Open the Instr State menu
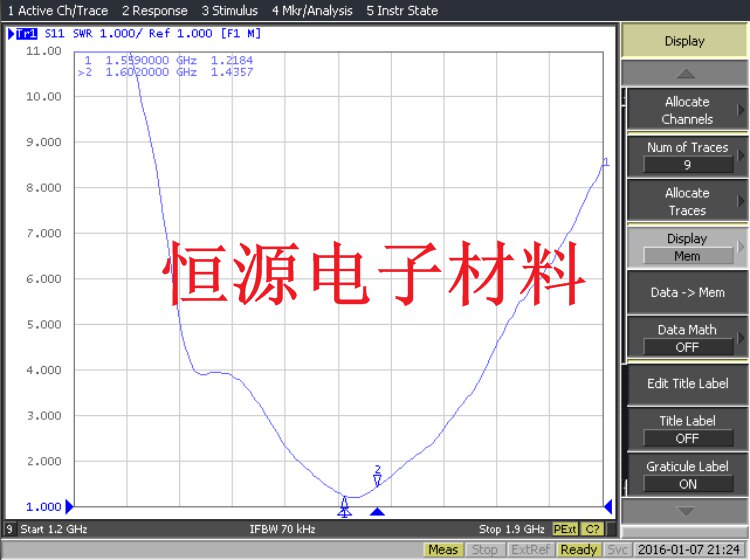 tap(402, 11)
